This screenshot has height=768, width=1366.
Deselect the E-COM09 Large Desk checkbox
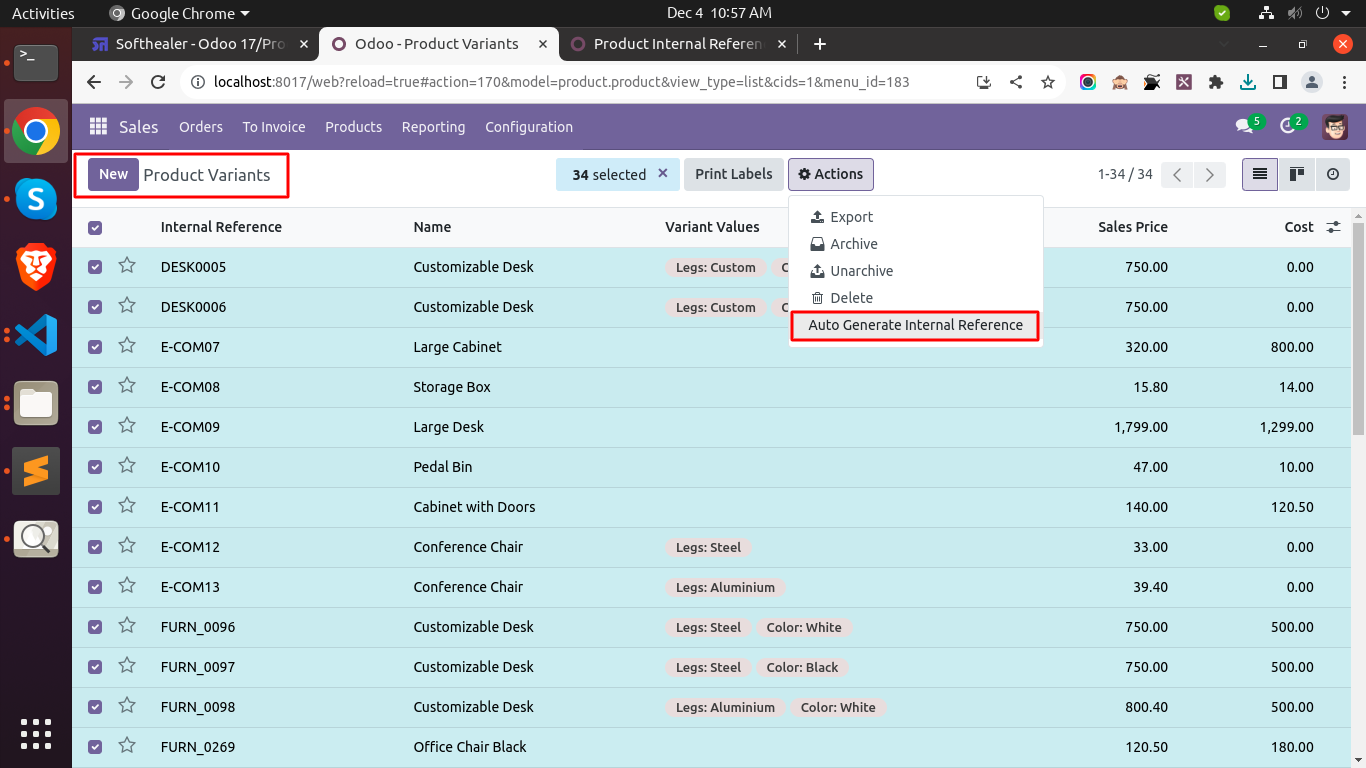pos(95,427)
